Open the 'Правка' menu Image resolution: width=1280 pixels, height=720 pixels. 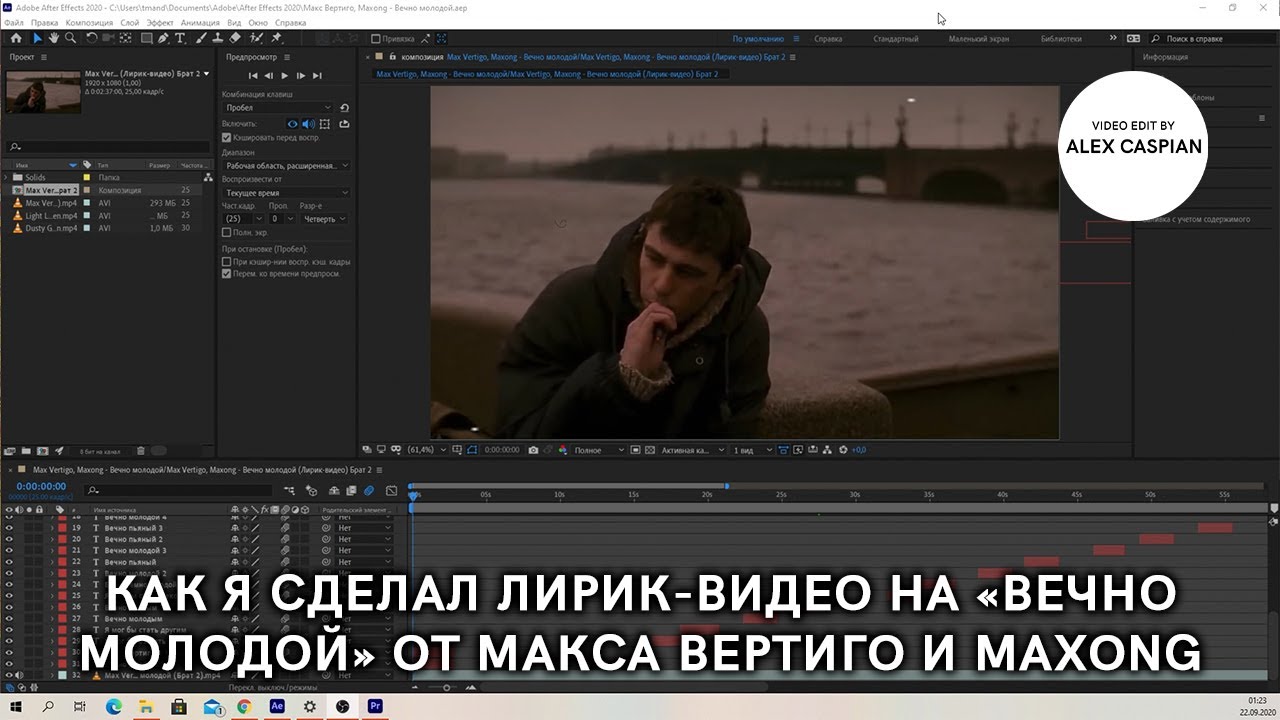[44, 22]
